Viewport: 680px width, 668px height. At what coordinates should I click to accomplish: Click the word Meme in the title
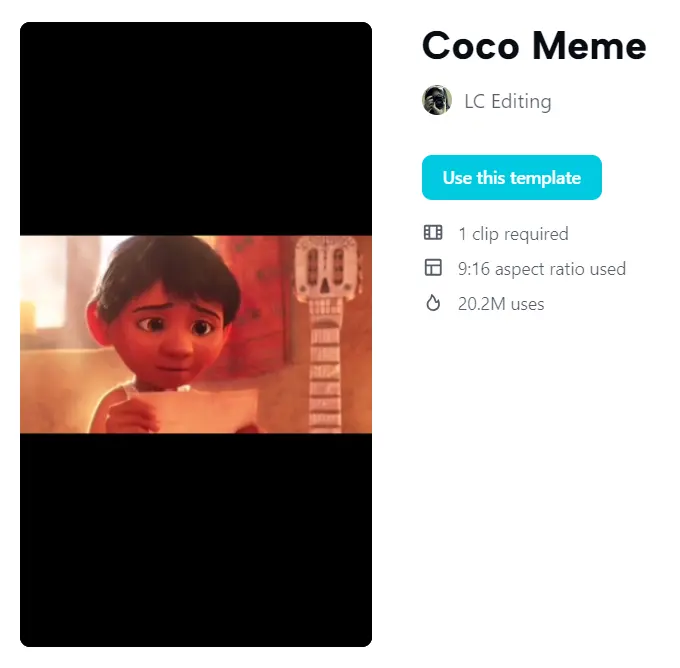point(589,46)
